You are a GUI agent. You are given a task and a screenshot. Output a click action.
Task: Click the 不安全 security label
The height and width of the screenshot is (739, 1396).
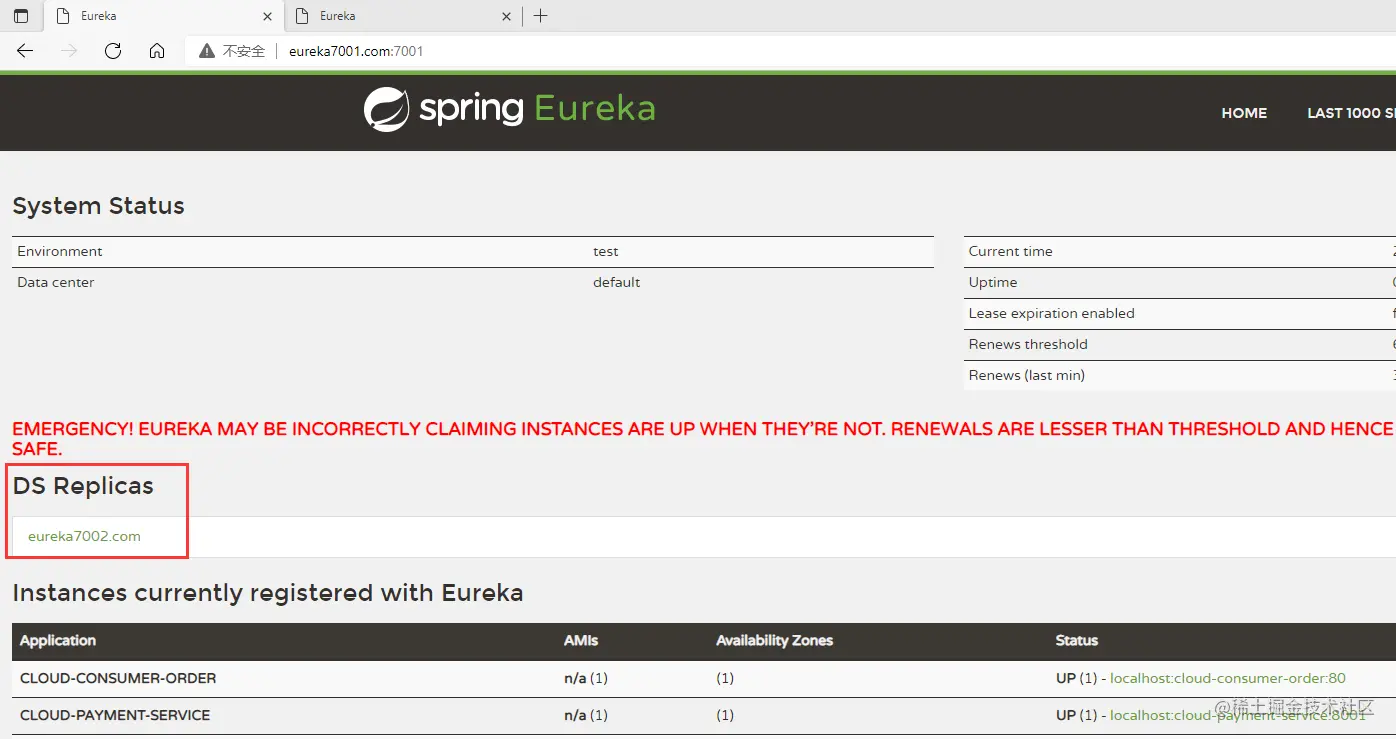click(x=244, y=51)
